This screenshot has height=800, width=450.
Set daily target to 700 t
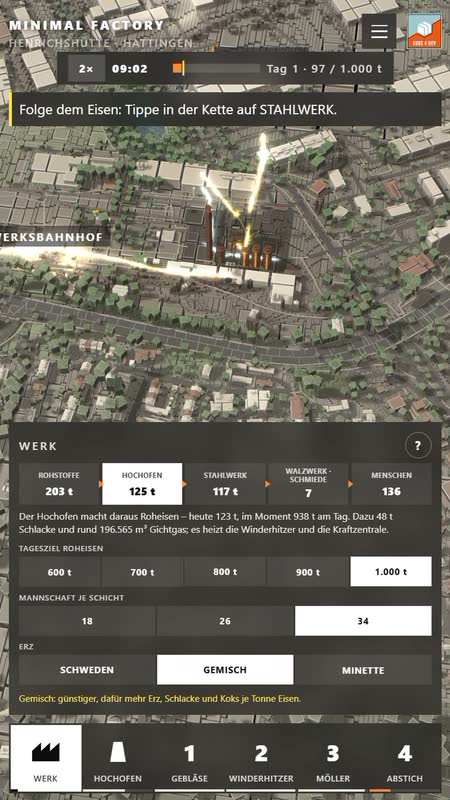tap(142, 572)
